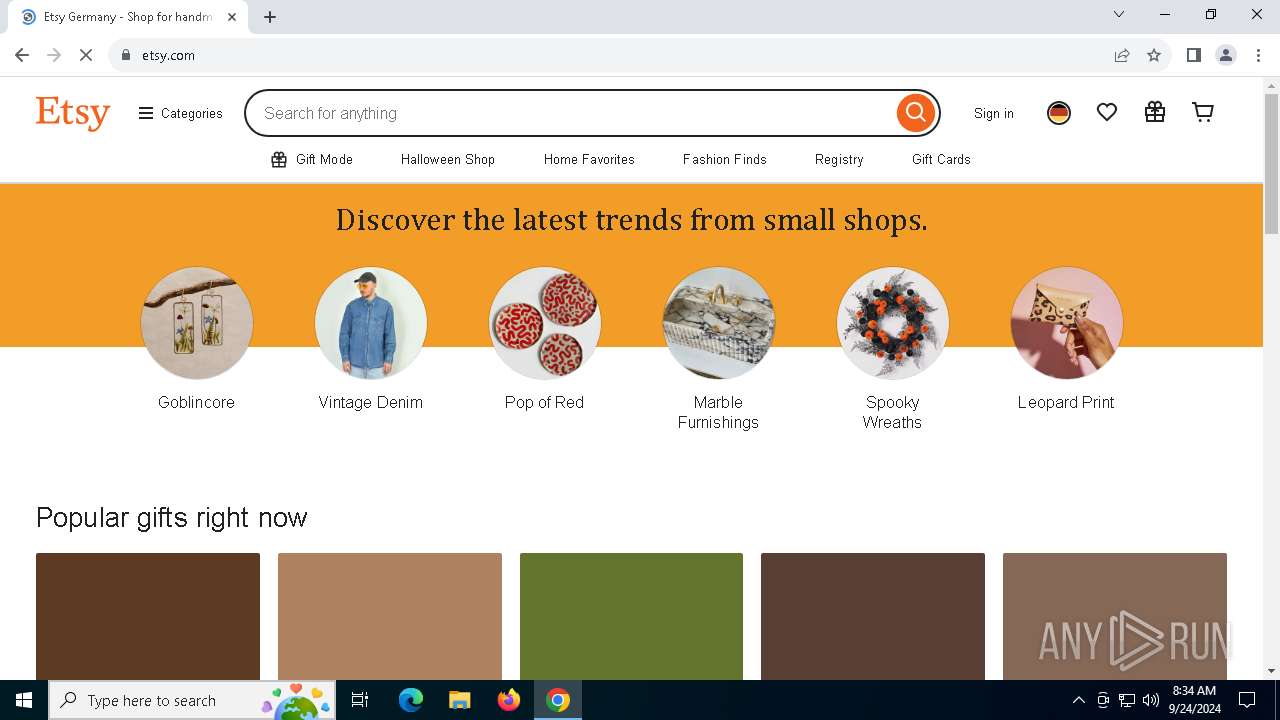
Task: Open Halloween Shop
Action: [448, 159]
